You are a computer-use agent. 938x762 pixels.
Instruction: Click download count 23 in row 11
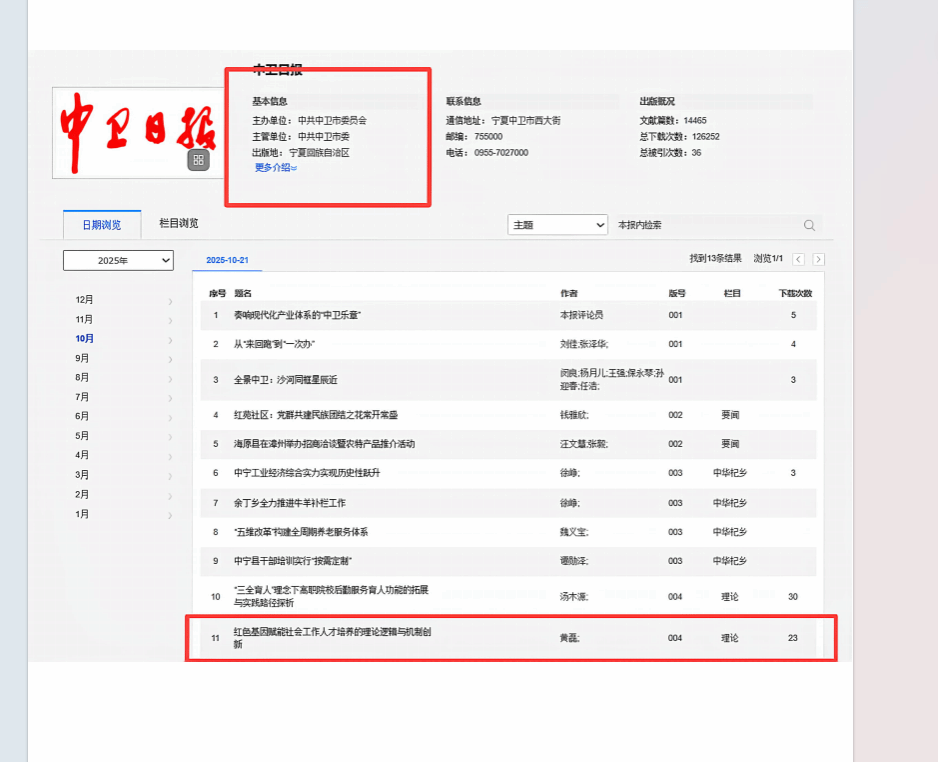coord(793,638)
